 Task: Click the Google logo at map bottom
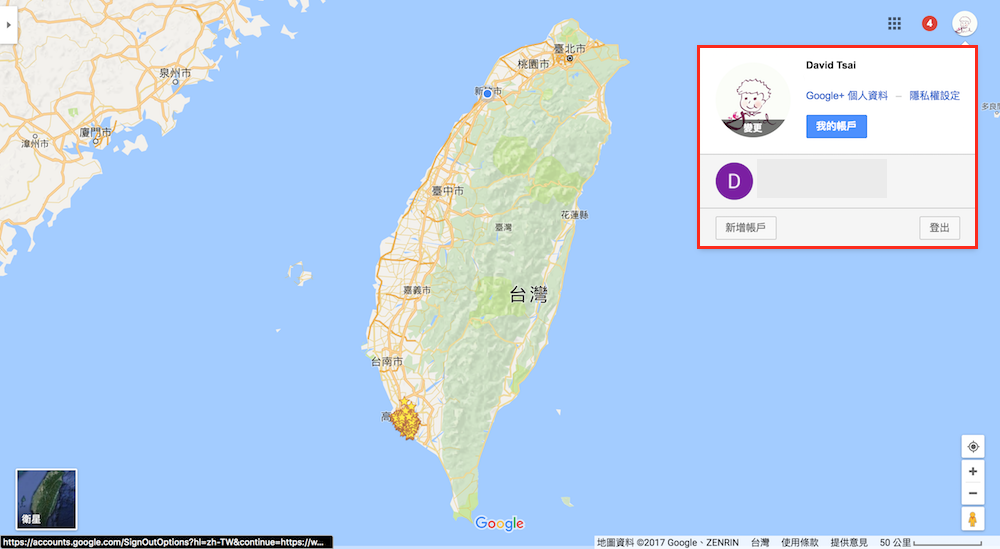[499, 523]
